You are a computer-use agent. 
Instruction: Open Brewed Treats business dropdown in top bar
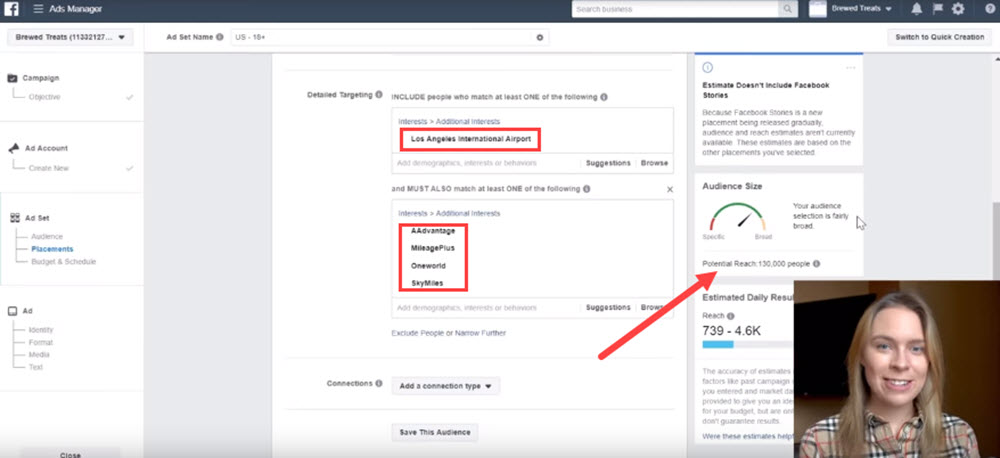(862, 9)
